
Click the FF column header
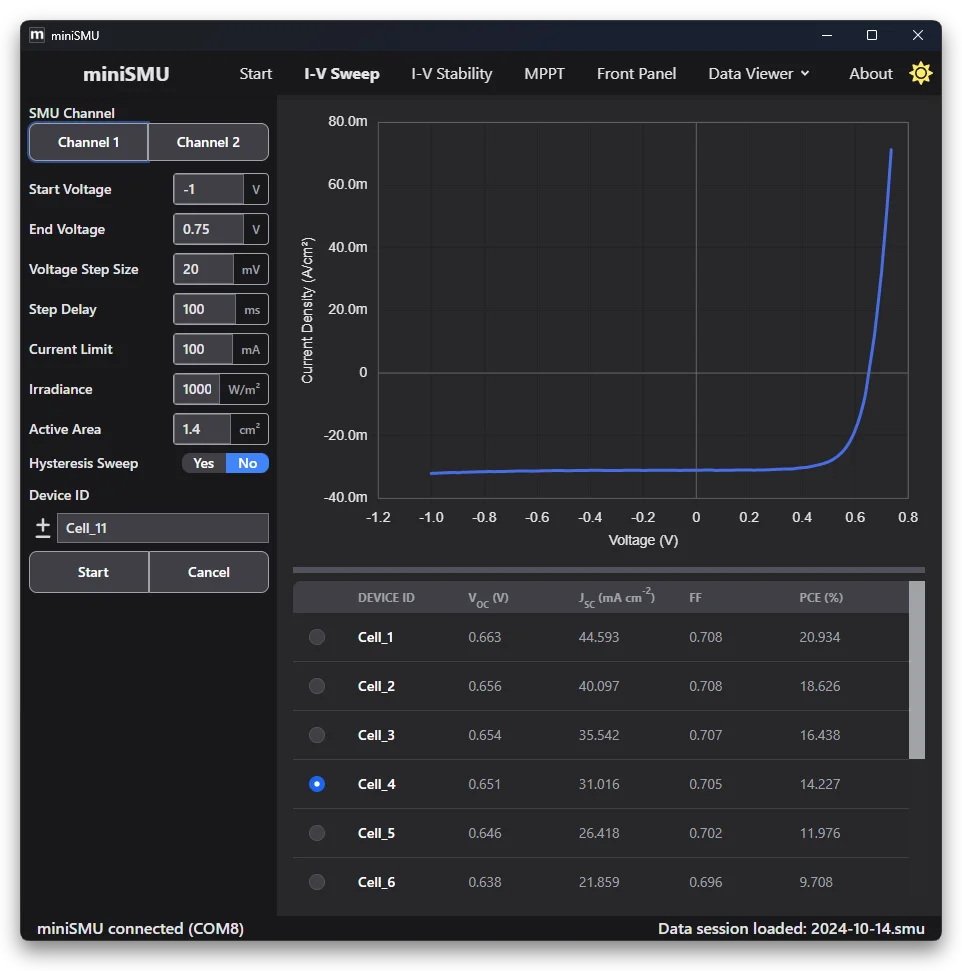point(696,598)
